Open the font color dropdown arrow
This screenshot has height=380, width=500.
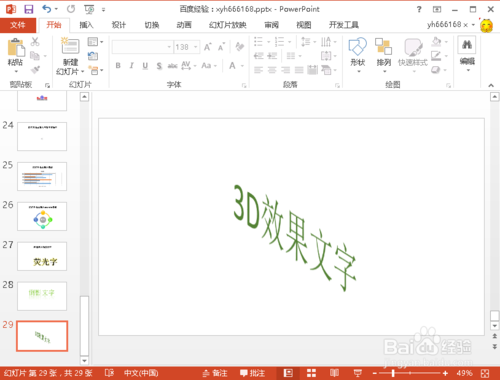point(242,66)
